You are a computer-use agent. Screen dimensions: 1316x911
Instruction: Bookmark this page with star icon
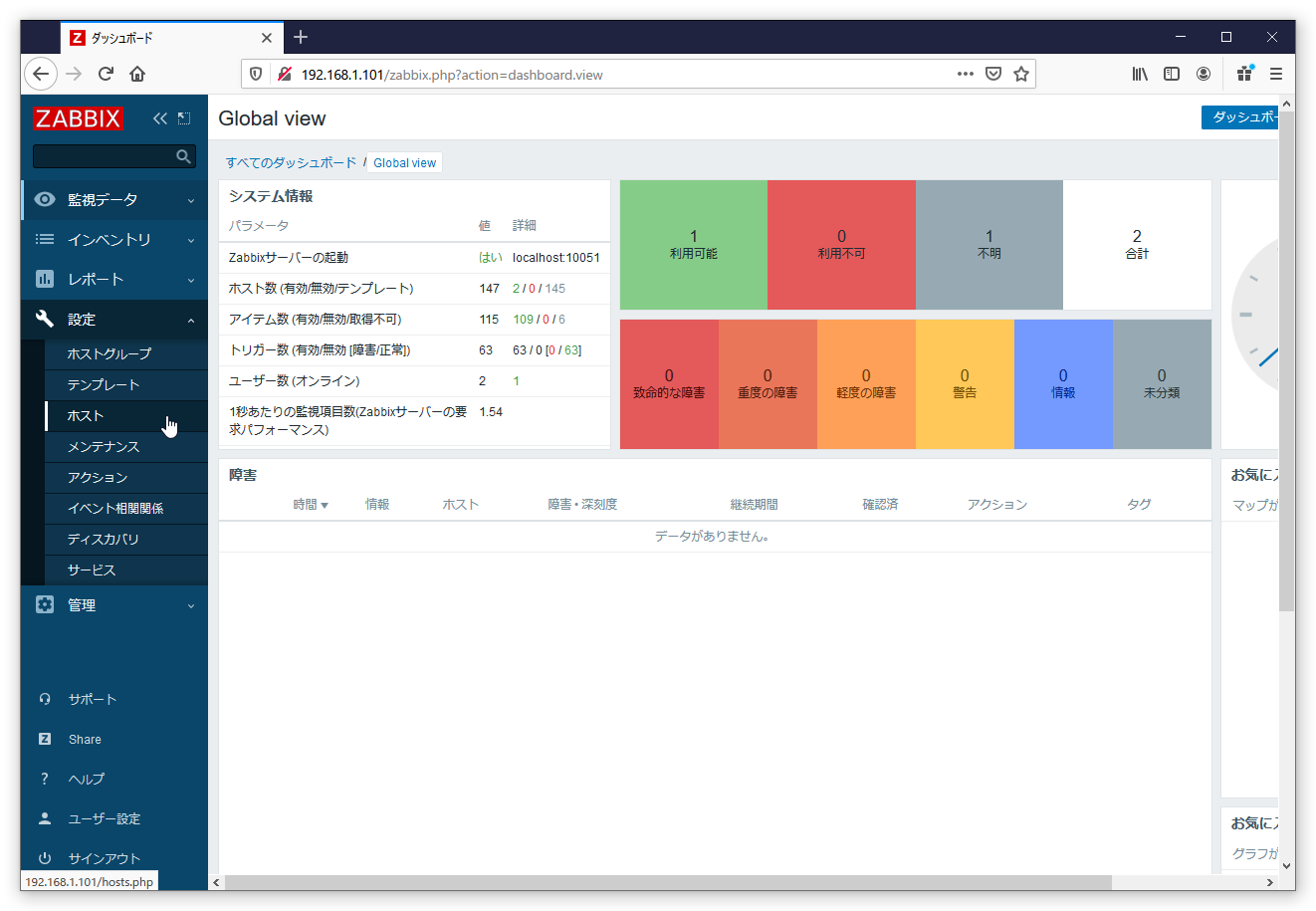click(1021, 74)
